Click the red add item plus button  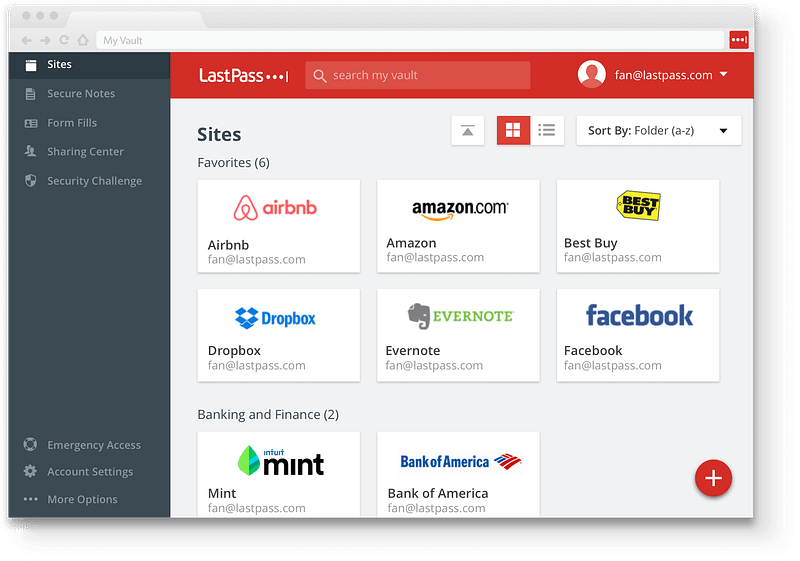pos(713,478)
